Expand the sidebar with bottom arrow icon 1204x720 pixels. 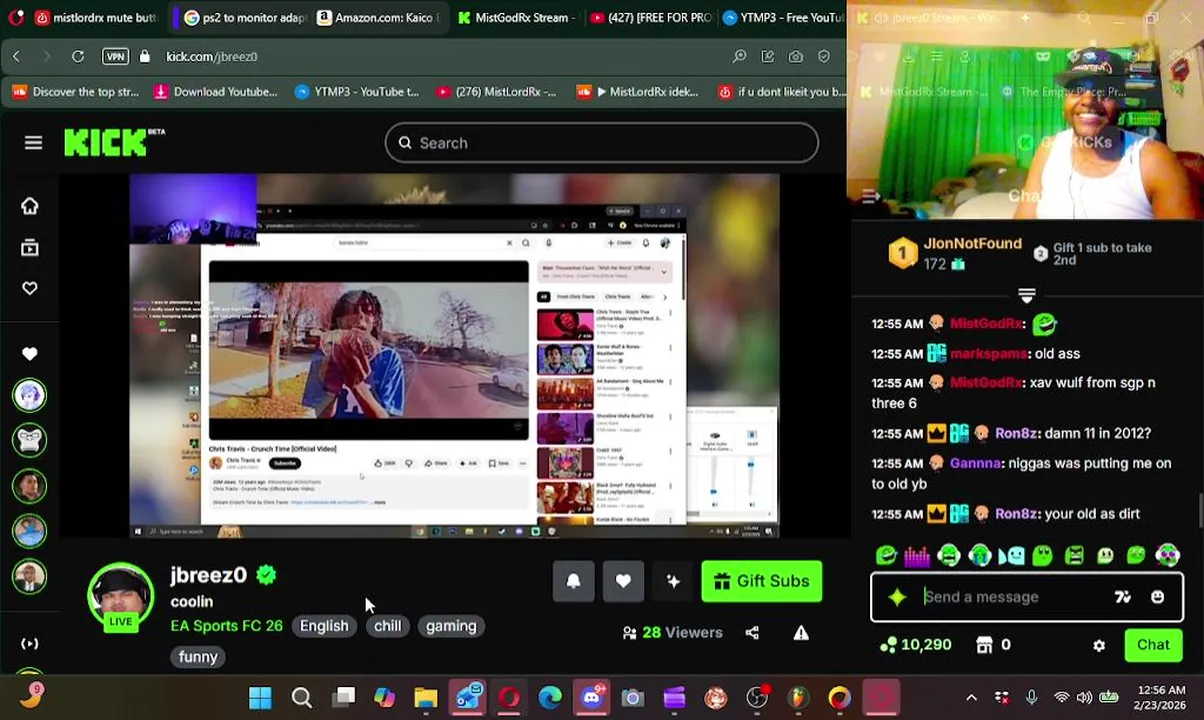(30, 644)
